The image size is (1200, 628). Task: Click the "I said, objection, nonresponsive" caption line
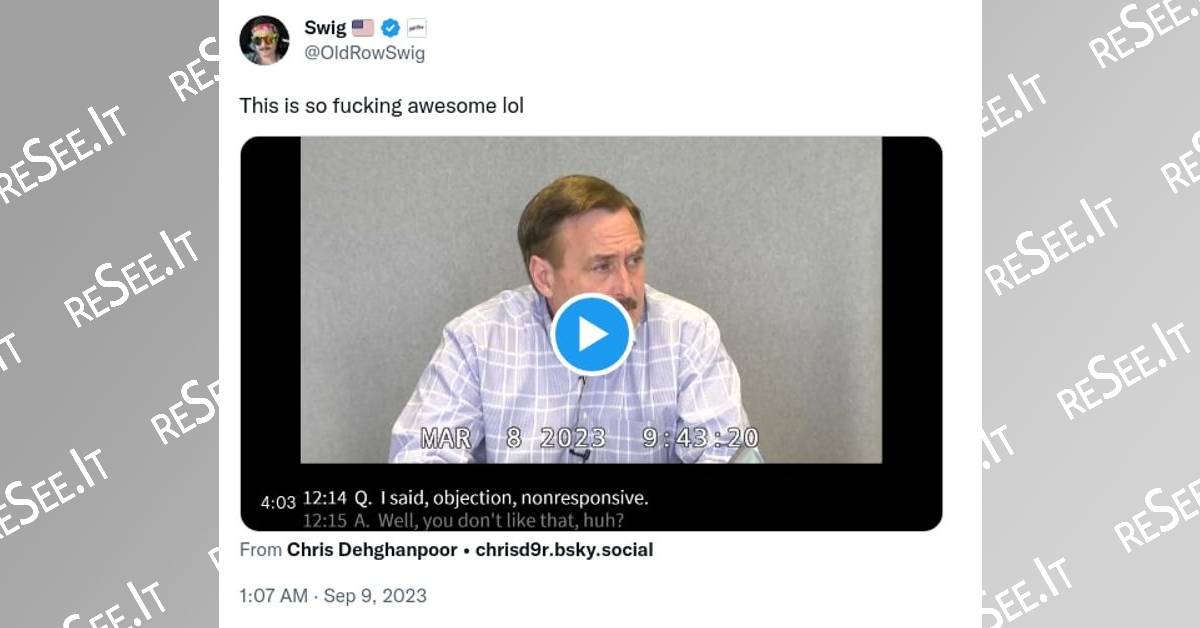[x=475, y=497]
